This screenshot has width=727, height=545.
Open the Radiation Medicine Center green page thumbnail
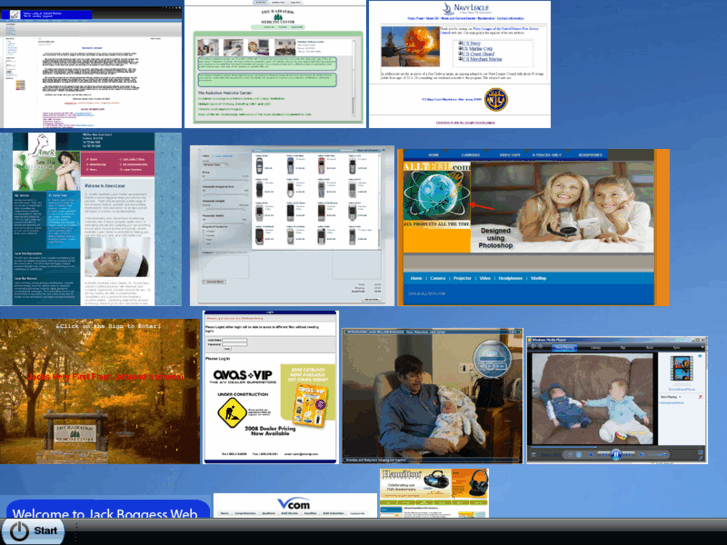tap(275, 64)
